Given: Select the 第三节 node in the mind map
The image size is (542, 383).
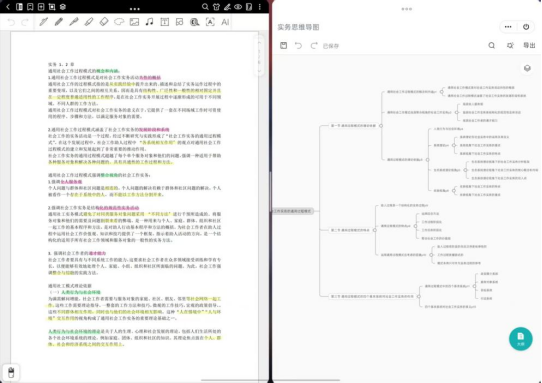Looking at the screenshot, I should coord(372,296).
